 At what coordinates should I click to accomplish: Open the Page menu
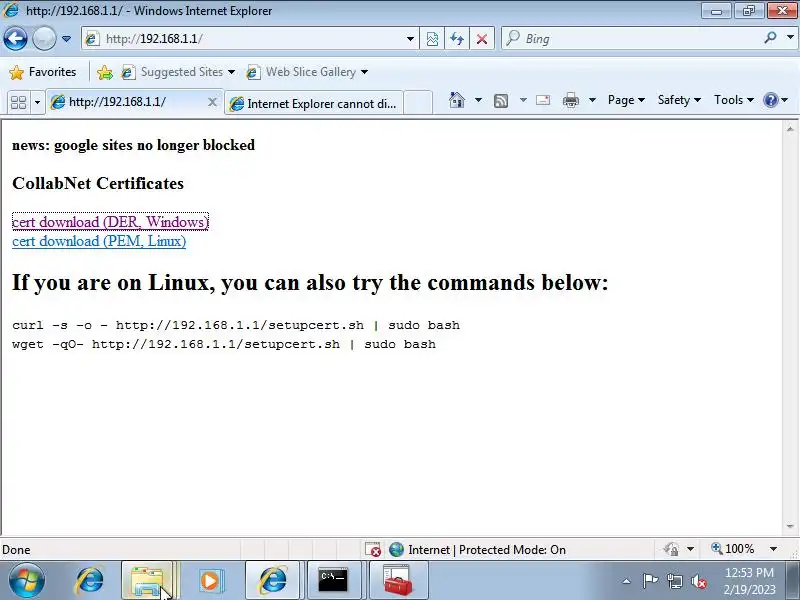tap(626, 100)
